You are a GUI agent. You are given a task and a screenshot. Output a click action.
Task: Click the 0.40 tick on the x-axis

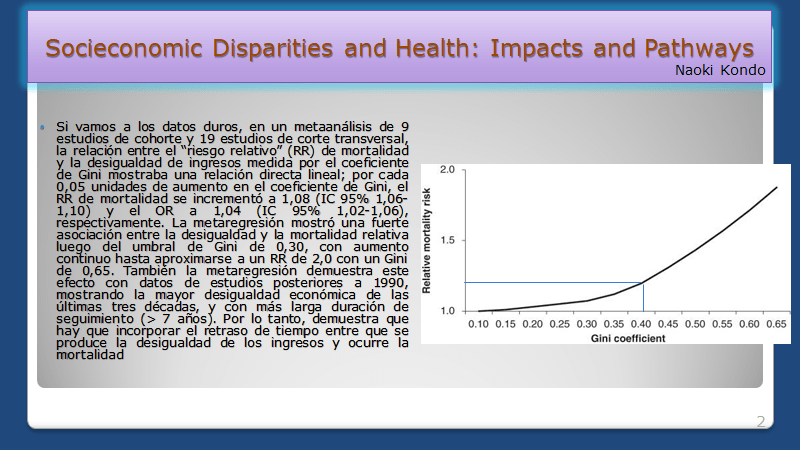point(642,324)
